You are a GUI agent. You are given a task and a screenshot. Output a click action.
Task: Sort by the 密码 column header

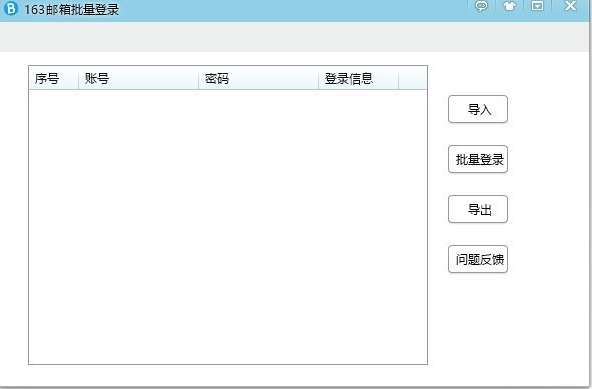coord(258,78)
